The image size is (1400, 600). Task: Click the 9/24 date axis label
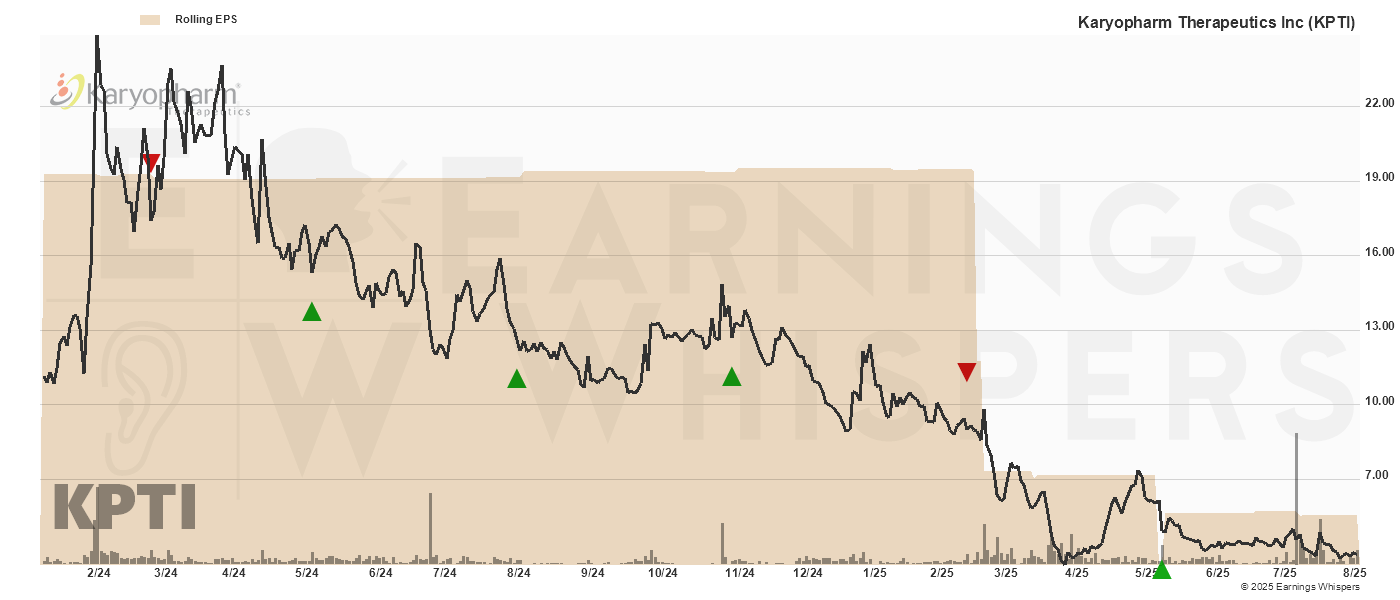tap(592, 573)
